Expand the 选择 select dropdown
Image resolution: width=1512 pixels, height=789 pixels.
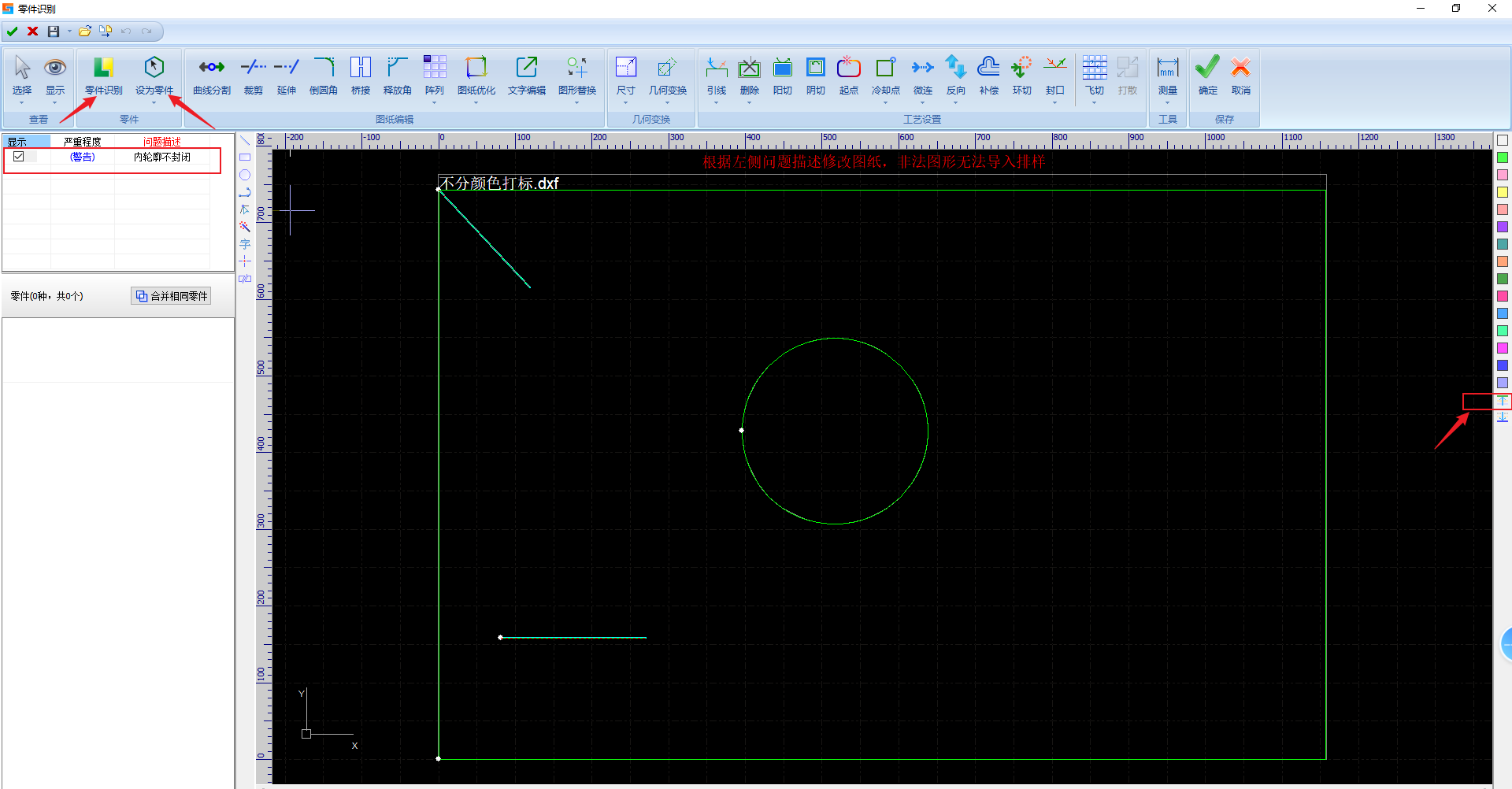(22, 103)
